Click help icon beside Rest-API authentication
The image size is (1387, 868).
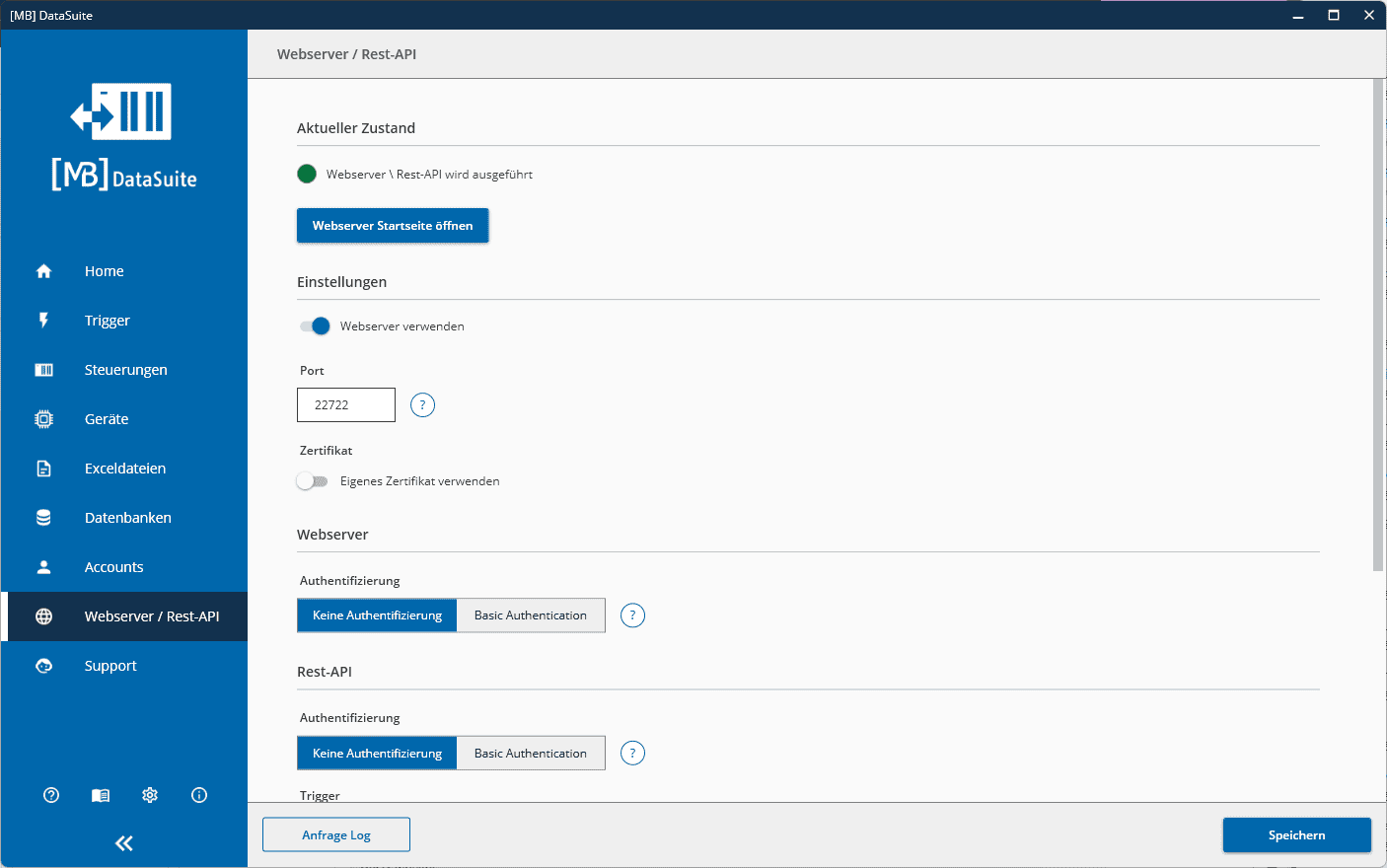point(632,754)
